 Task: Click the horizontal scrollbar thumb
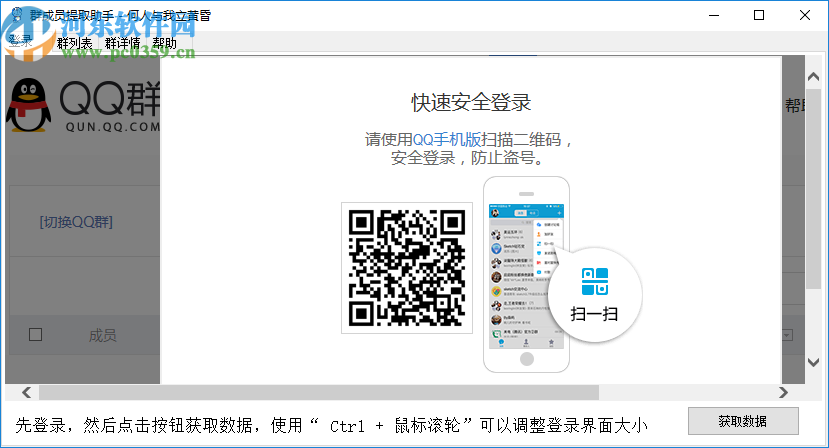point(319,392)
